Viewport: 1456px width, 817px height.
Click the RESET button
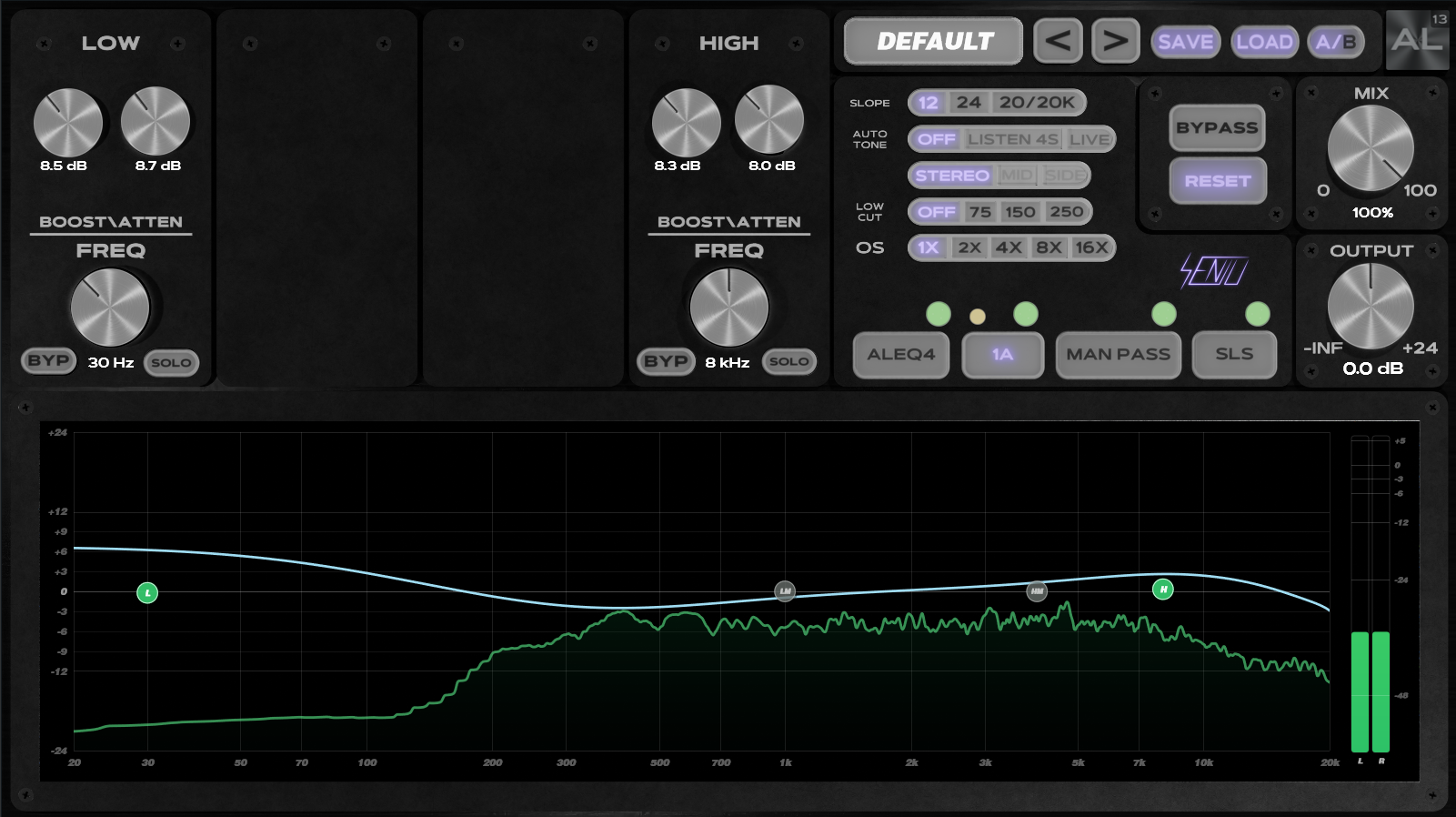[x=1217, y=181]
